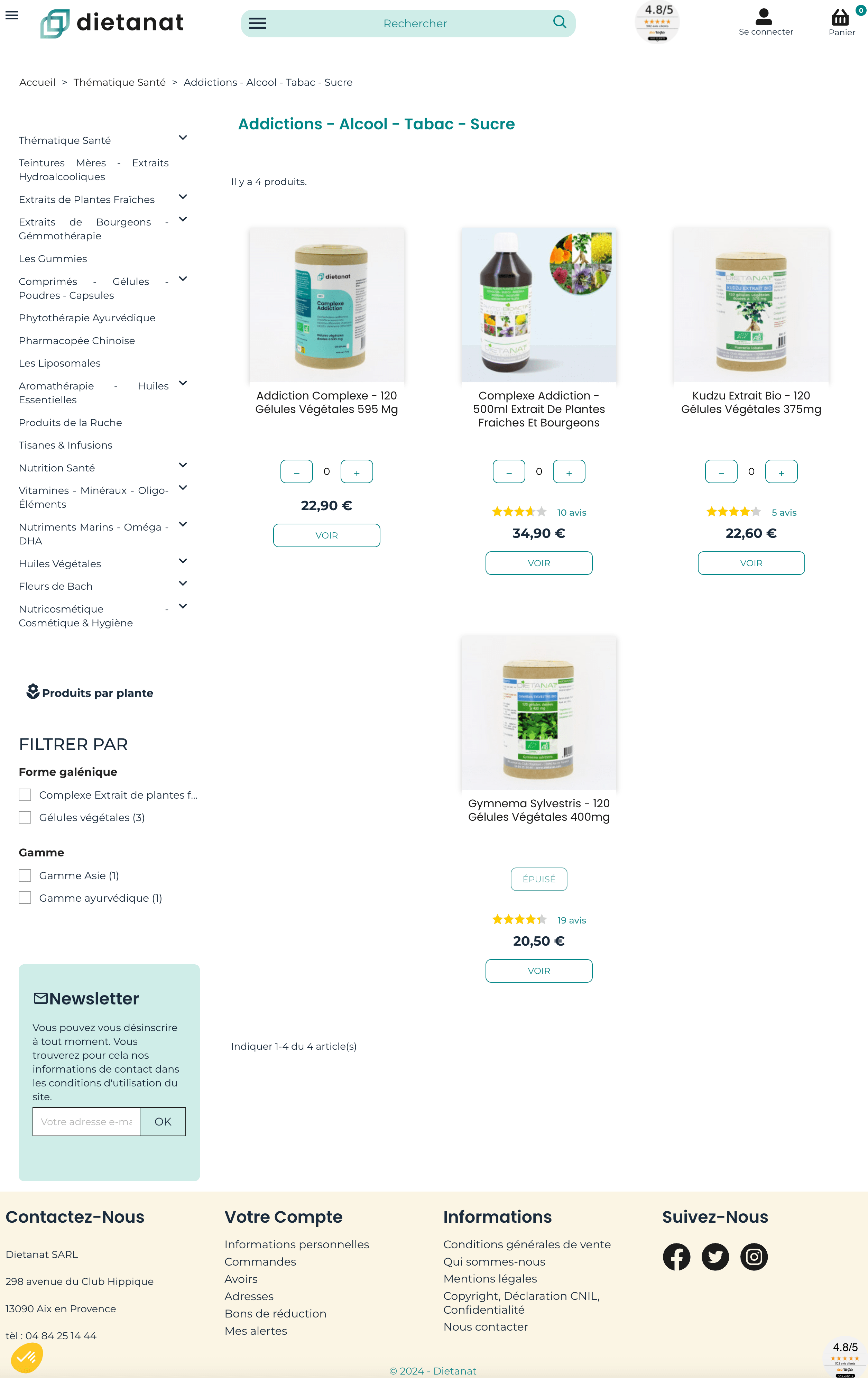Click VOIR for Kudzu Extrait Bio
The width and height of the screenshot is (868, 1378).
[751, 563]
